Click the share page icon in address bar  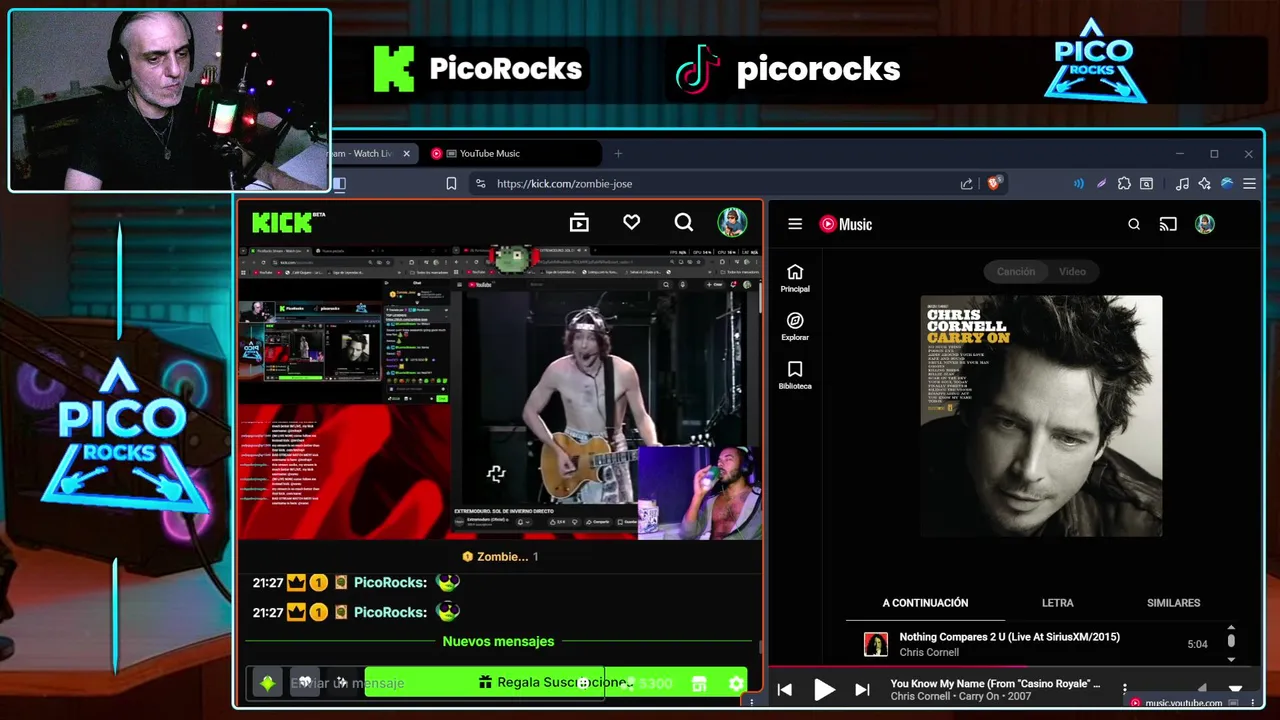click(966, 183)
